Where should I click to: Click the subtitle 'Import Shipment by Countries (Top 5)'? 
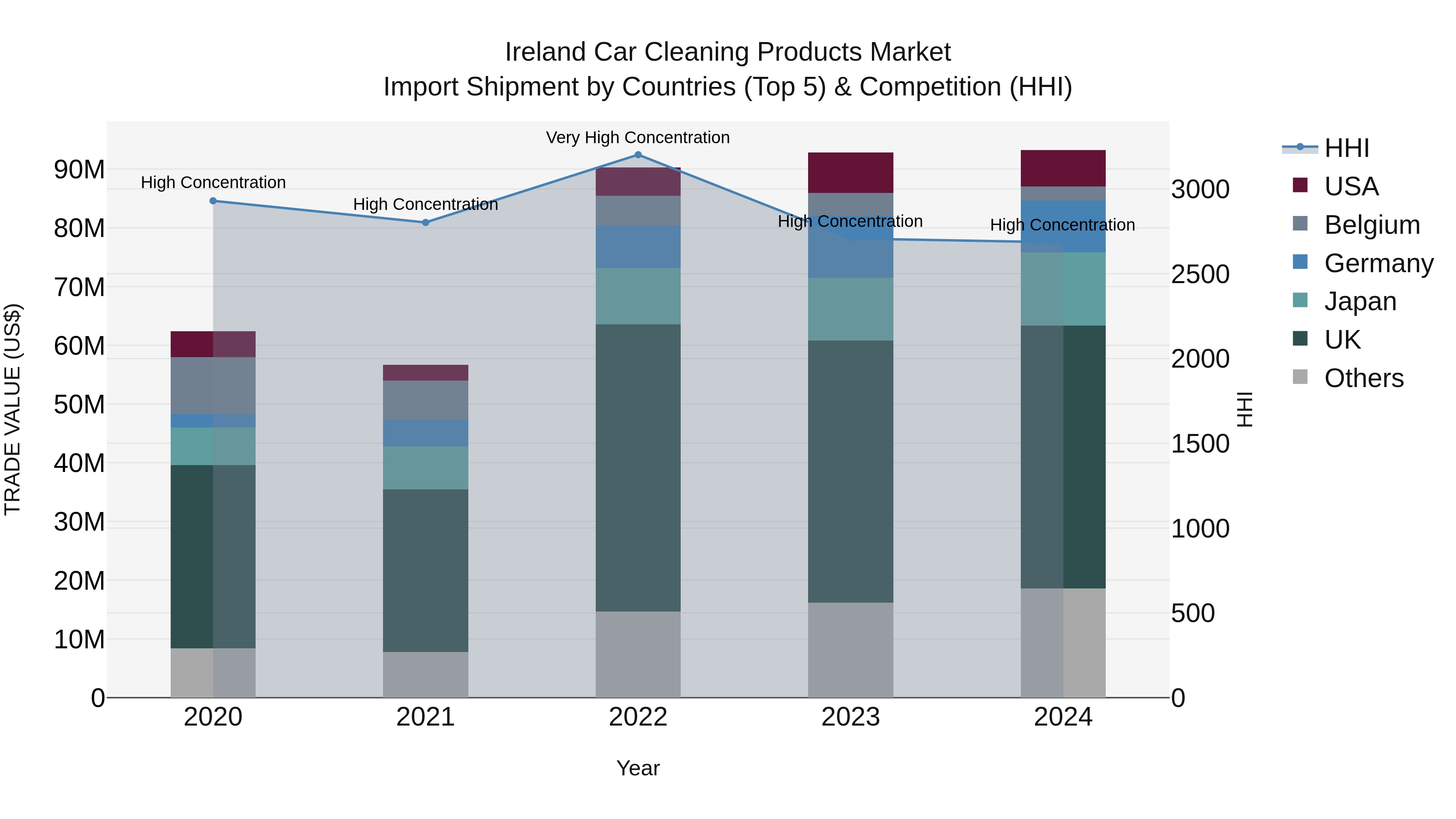pos(604,87)
